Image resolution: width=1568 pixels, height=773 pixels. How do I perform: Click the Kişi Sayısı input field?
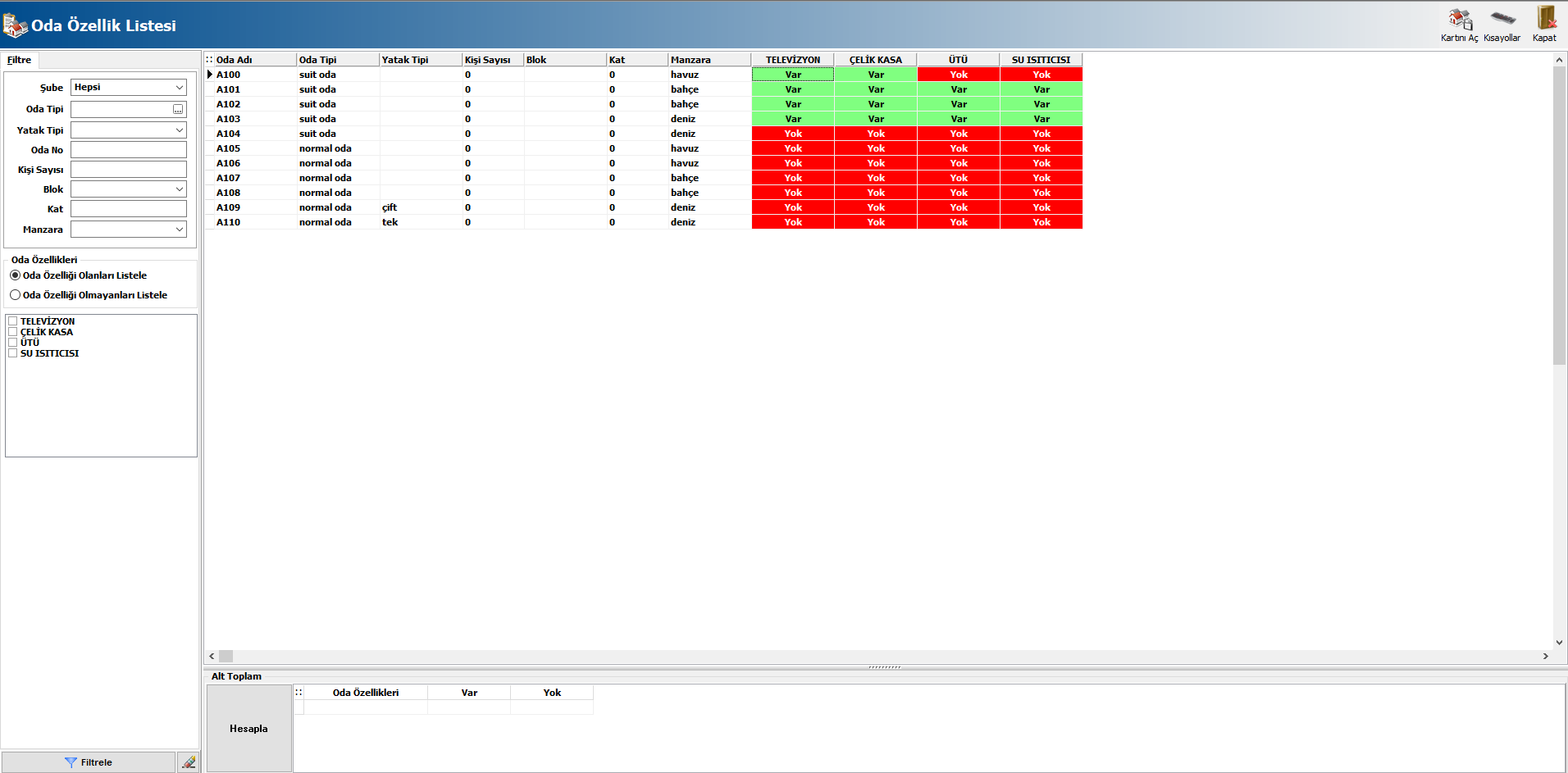click(x=129, y=170)
